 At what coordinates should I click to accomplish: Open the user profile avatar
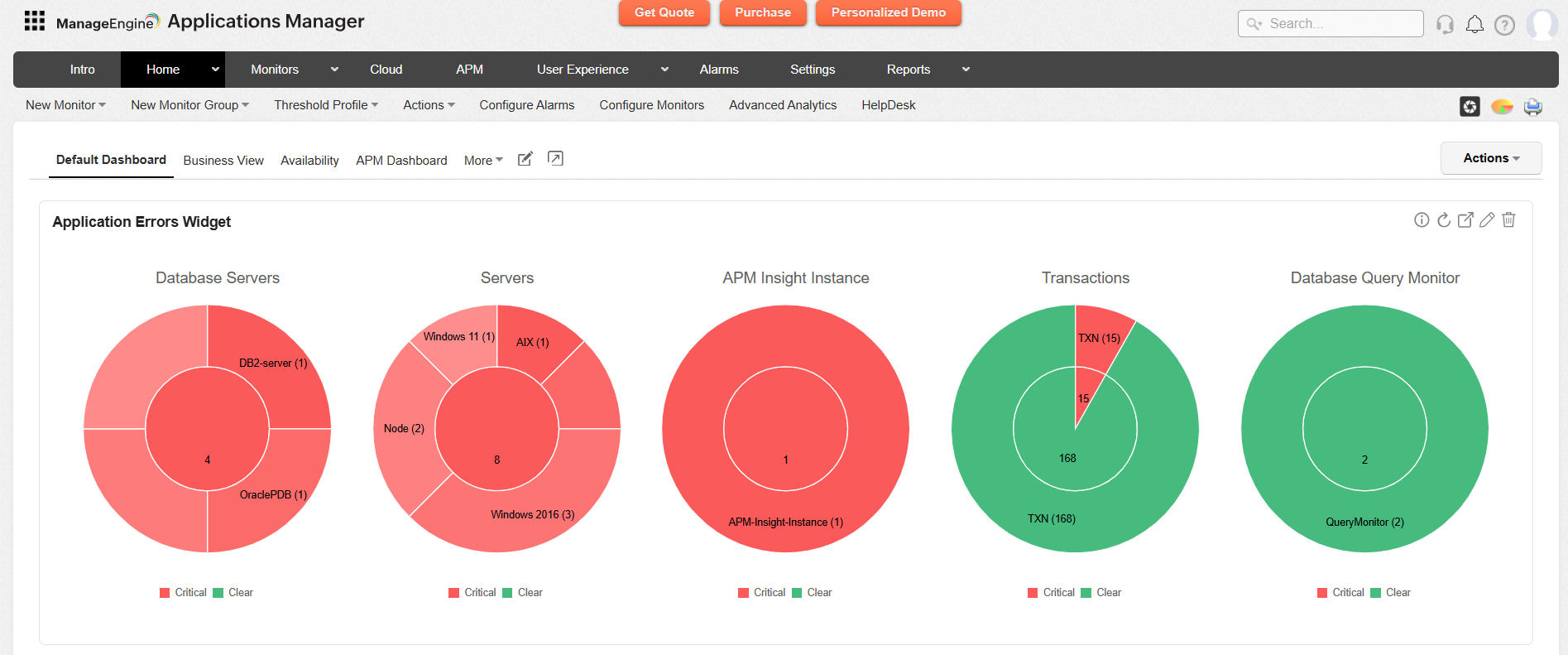(x=1542, y=24)
